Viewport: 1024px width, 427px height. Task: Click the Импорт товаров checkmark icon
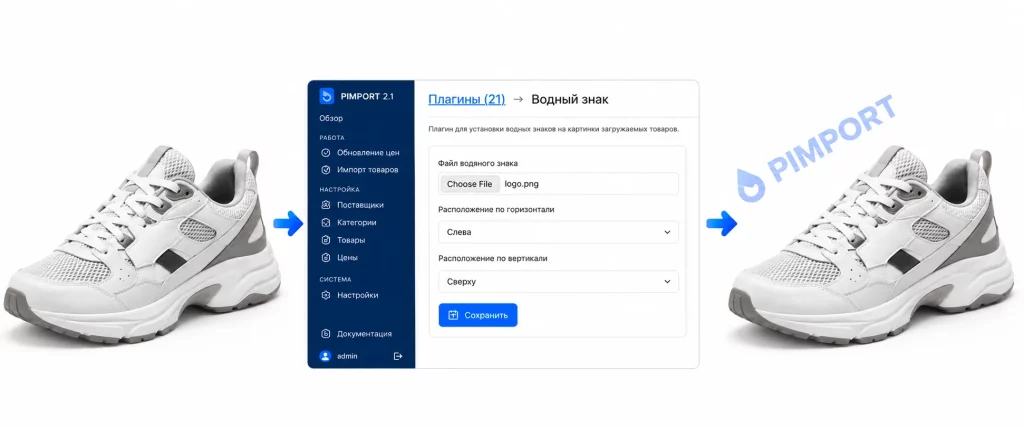coord(327,170)
